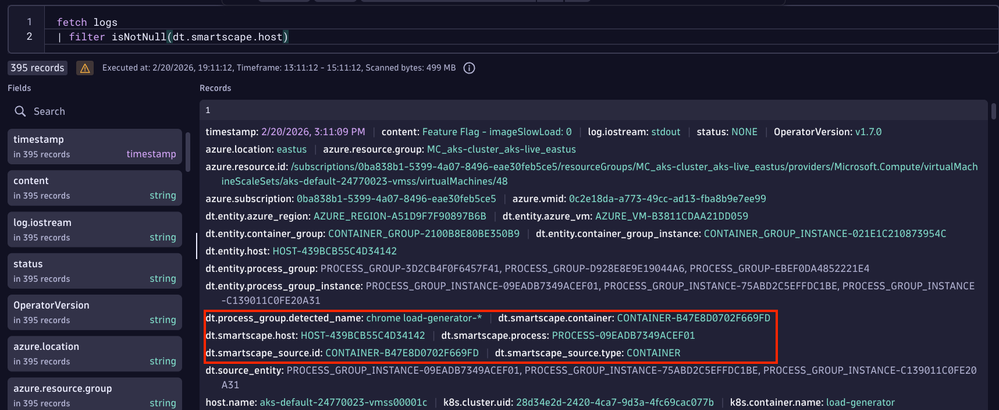Select the azure.resource.group field card

(x=95, y=395)
